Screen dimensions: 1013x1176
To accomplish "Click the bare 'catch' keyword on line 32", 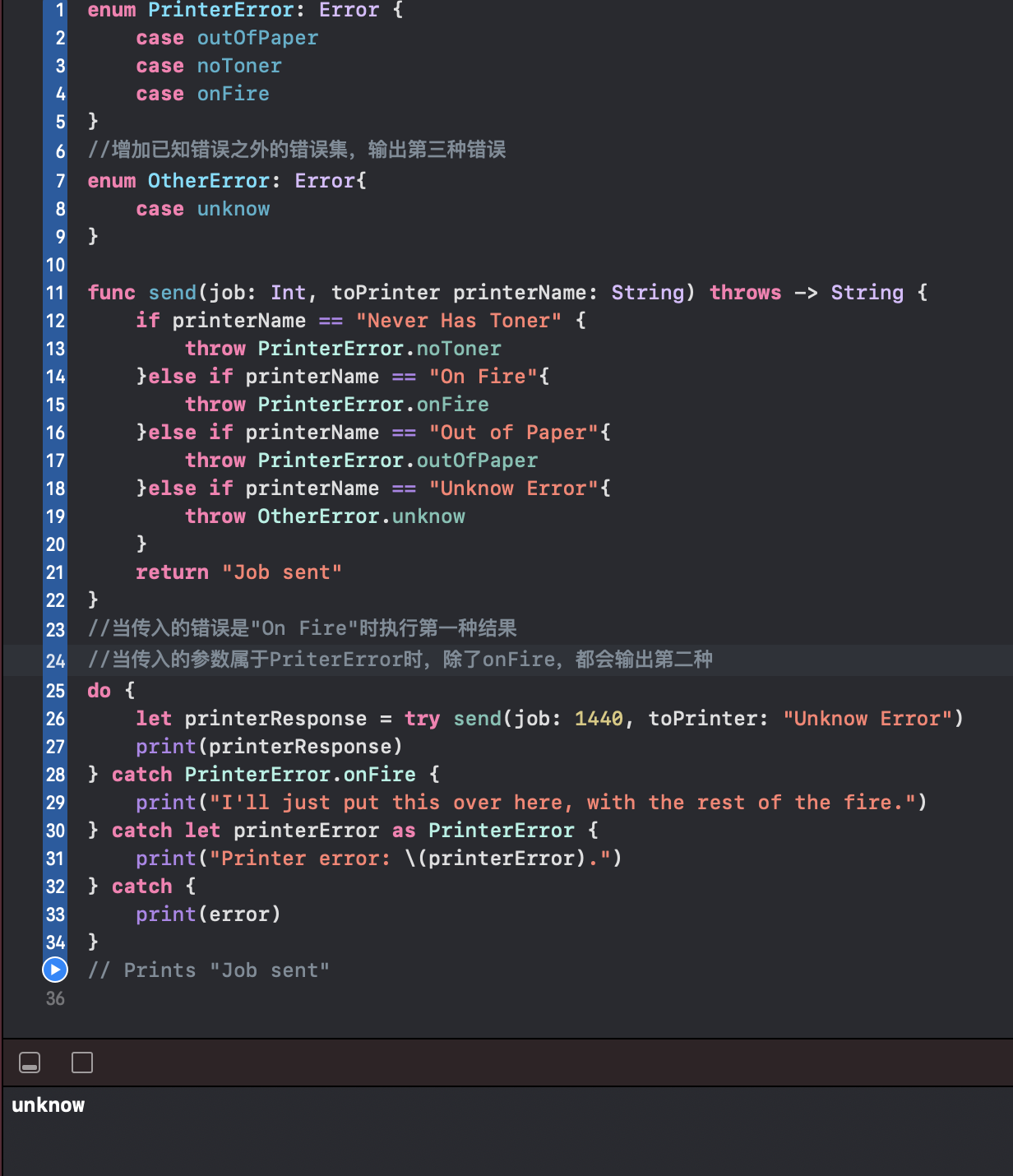I will click(x=142, y=887).
